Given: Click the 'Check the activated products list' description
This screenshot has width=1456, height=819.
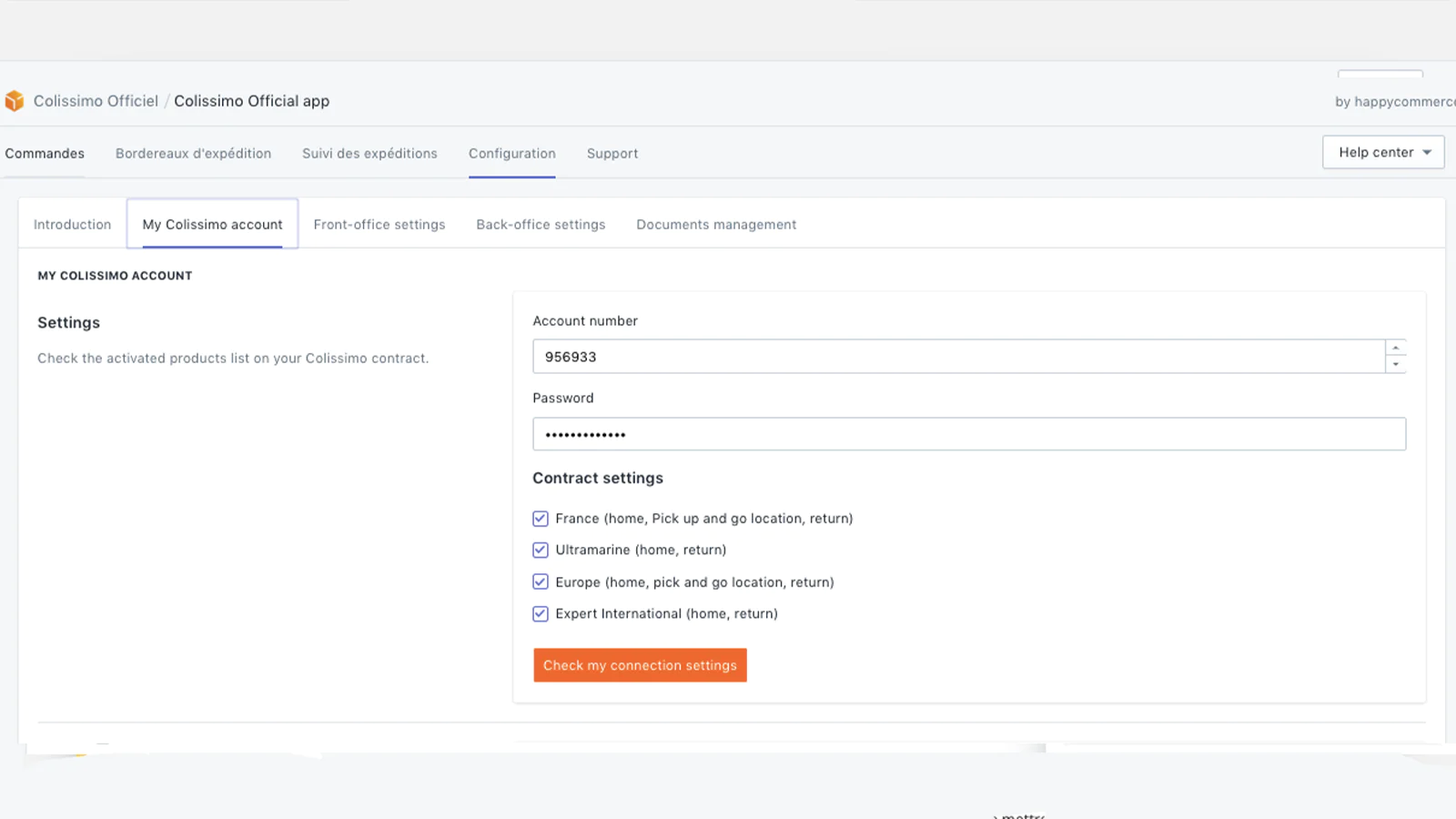Looking at the screenshot, I should pyautogui.click(x=233, y=359).
